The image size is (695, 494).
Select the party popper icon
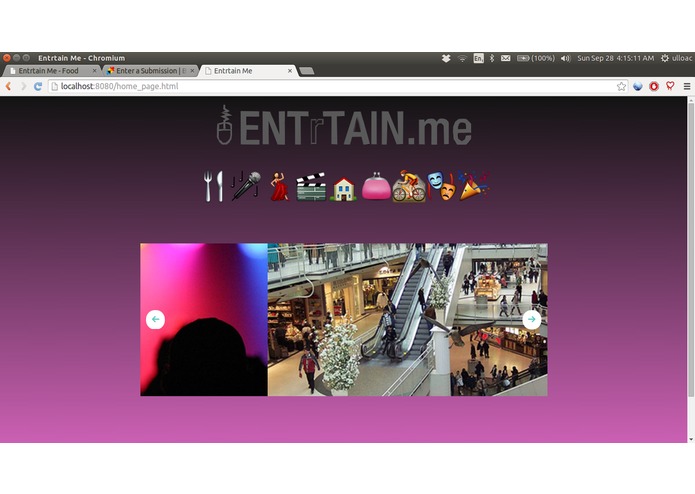point(473,186)
